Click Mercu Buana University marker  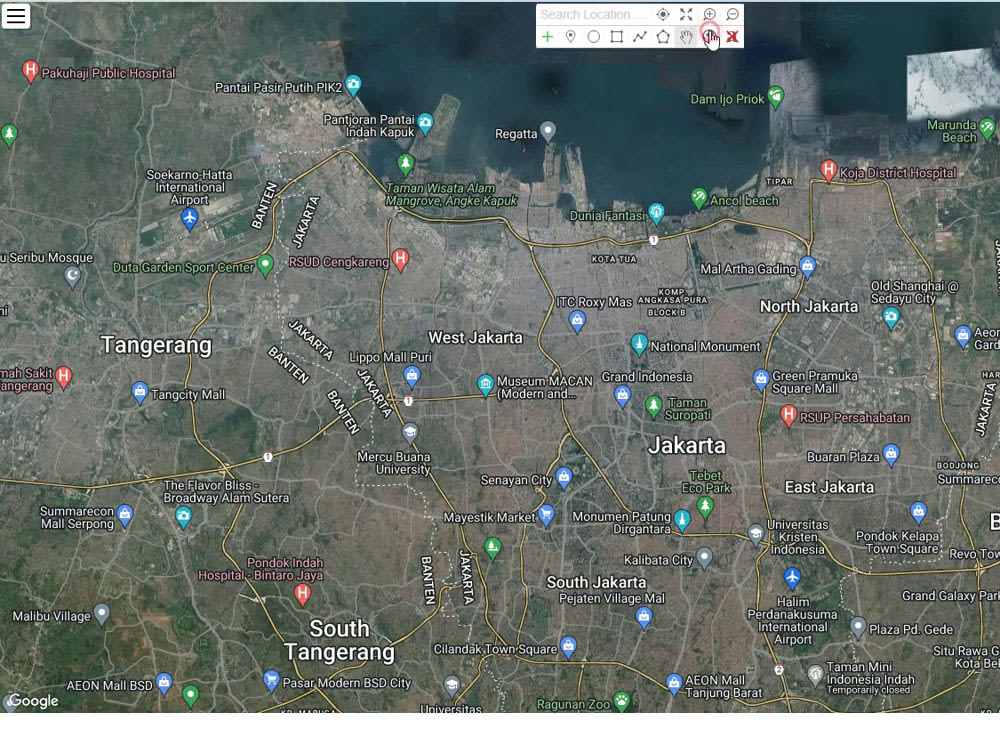pos(410,433)
